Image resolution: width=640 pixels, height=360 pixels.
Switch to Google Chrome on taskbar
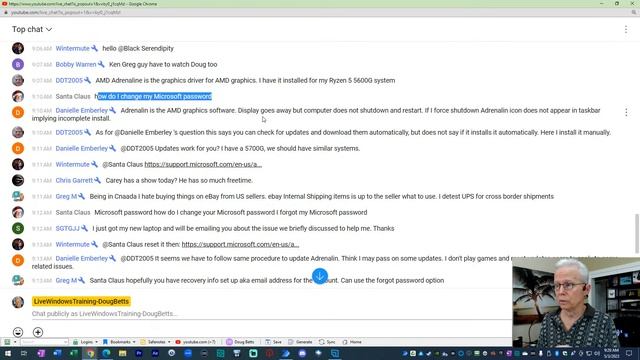pyautogui.click(x=90, y=353)
